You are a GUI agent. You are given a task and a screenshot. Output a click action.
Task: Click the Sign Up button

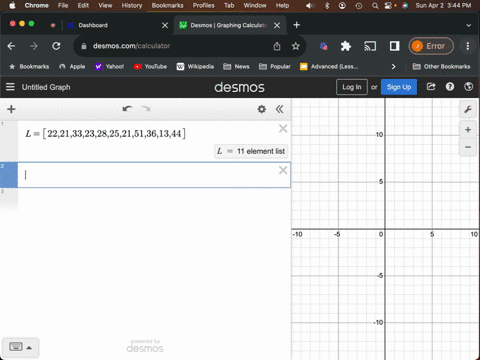[399, 87]
